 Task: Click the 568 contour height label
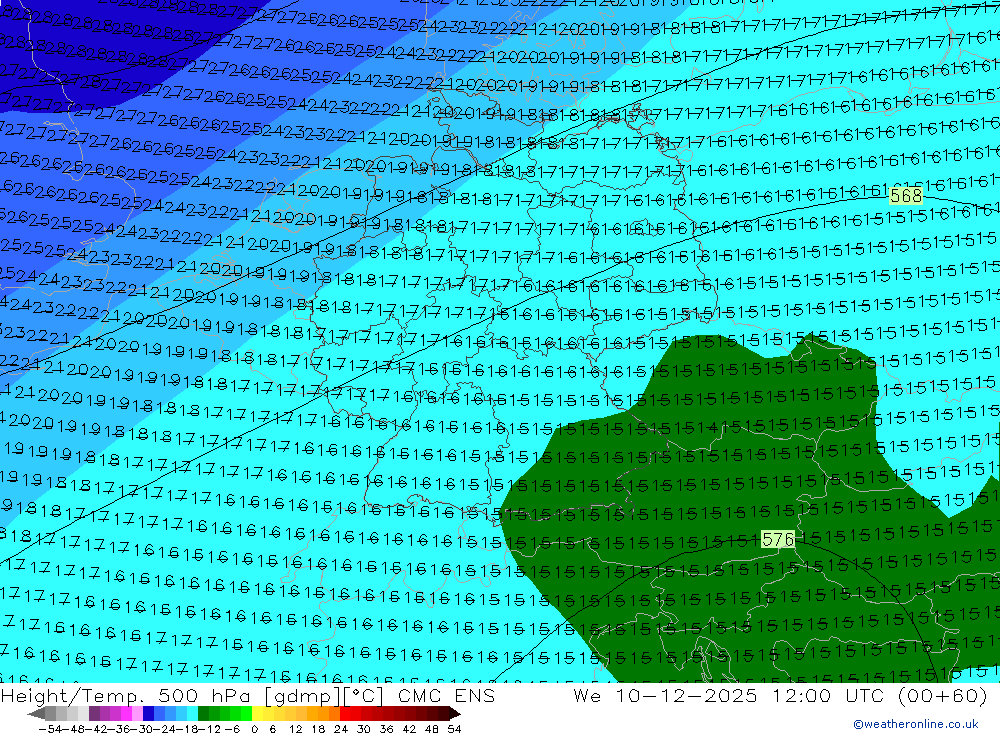pyautogui.click(x=906, y=196)
